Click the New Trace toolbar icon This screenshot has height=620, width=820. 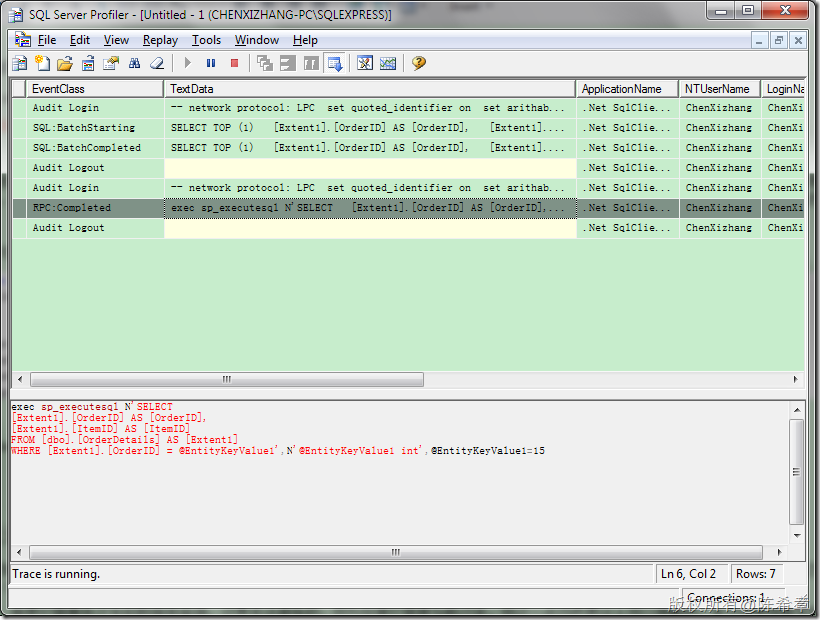(x=20, y=63)
